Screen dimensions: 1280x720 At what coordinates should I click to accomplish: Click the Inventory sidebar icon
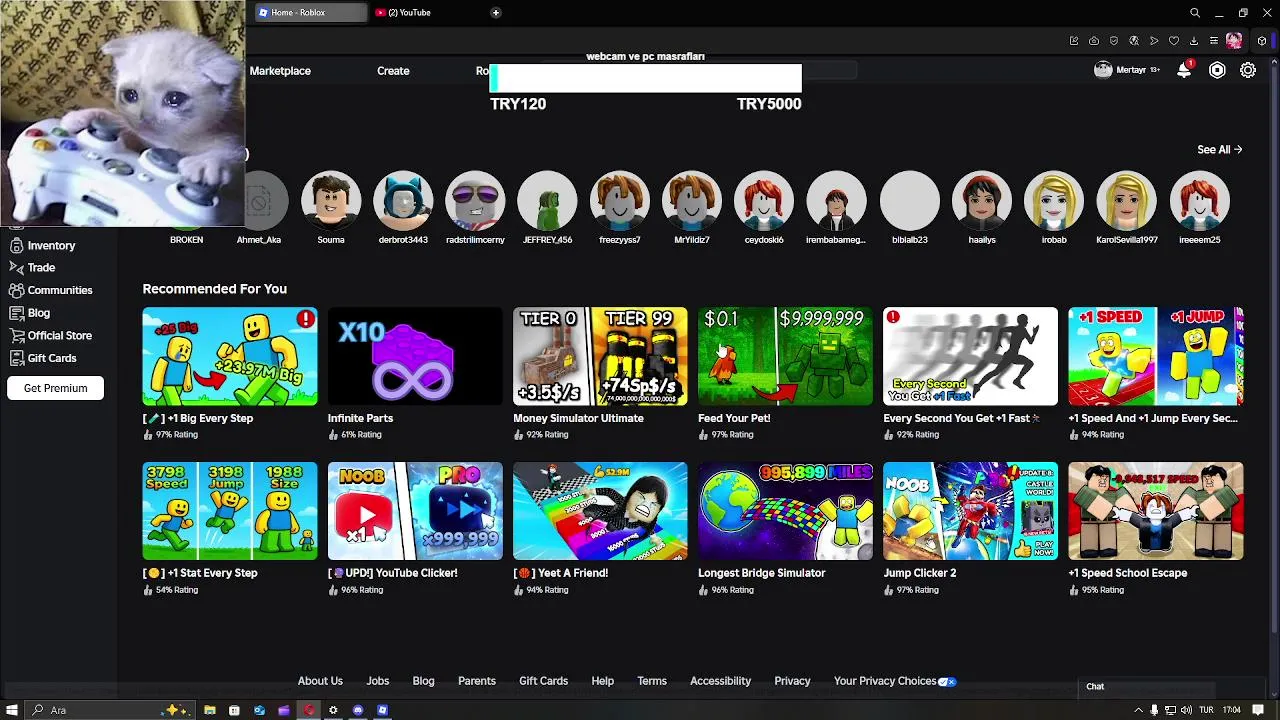tap(16, 245)
